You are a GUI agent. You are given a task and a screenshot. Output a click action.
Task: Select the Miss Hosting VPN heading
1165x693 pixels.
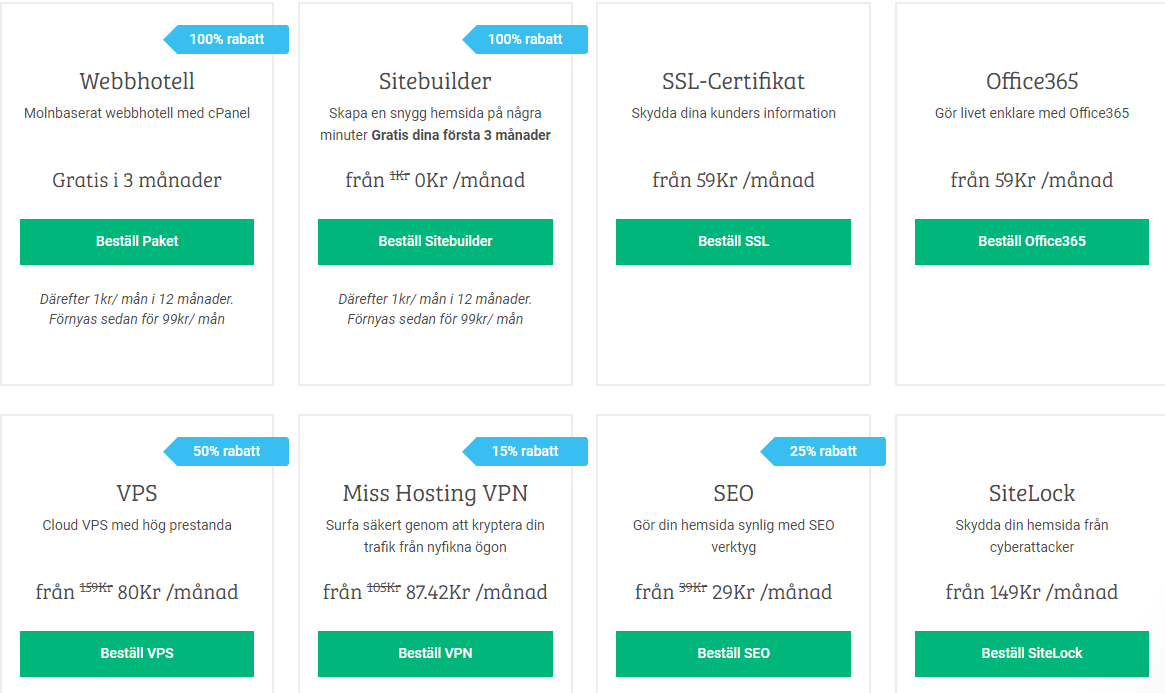[435, 493]
